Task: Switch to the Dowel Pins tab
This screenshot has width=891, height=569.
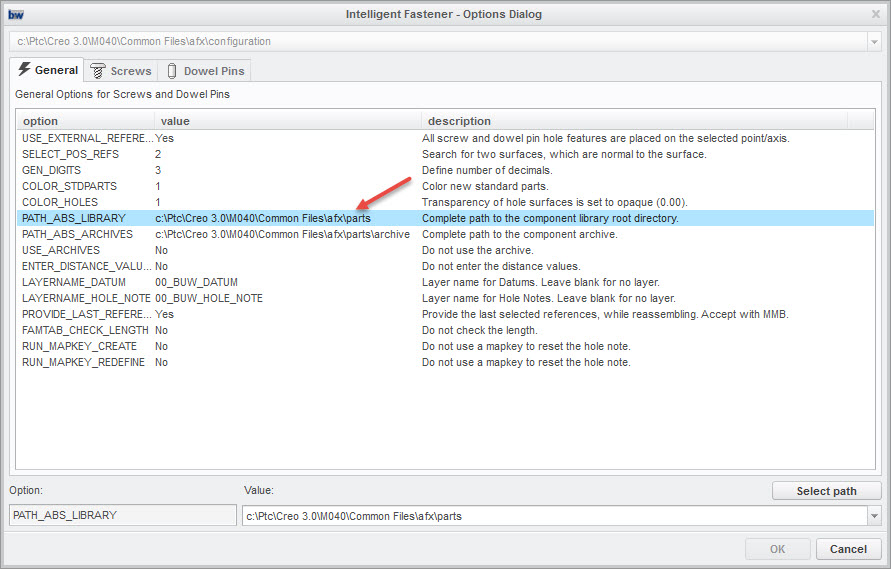Action: pos(205,71)
